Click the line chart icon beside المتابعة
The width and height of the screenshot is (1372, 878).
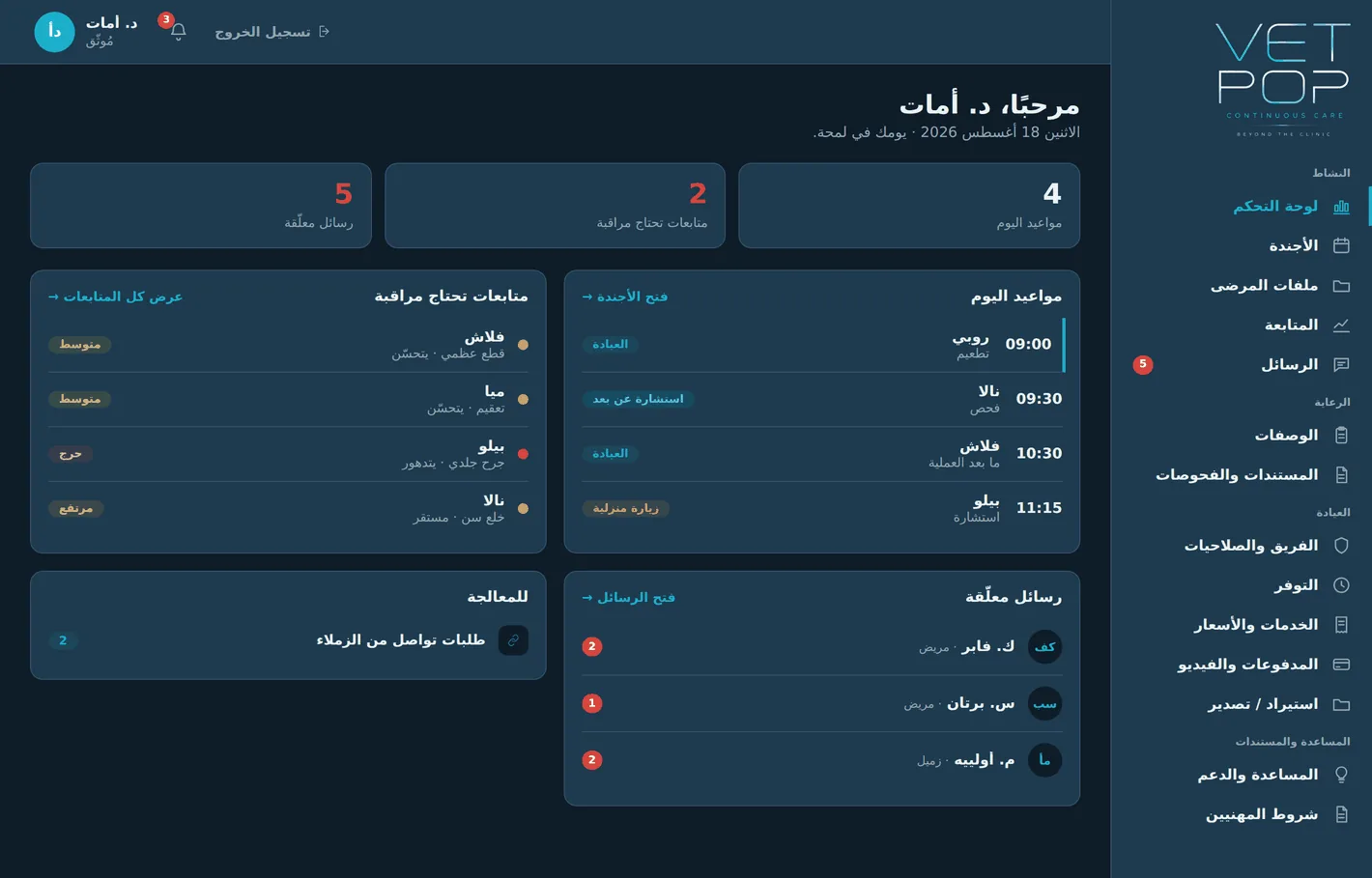[x=1341, y=326]
